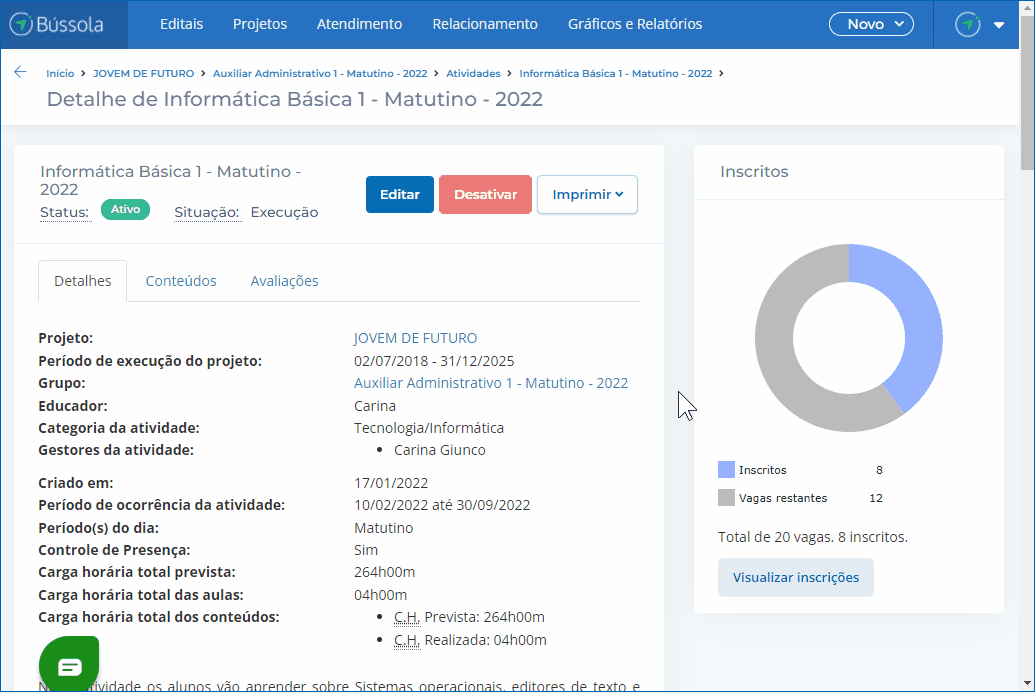Viewport: 1035px width, 692px height.
Task: Switch to the Avaliações tab
Action: click(x=284, y=281)
